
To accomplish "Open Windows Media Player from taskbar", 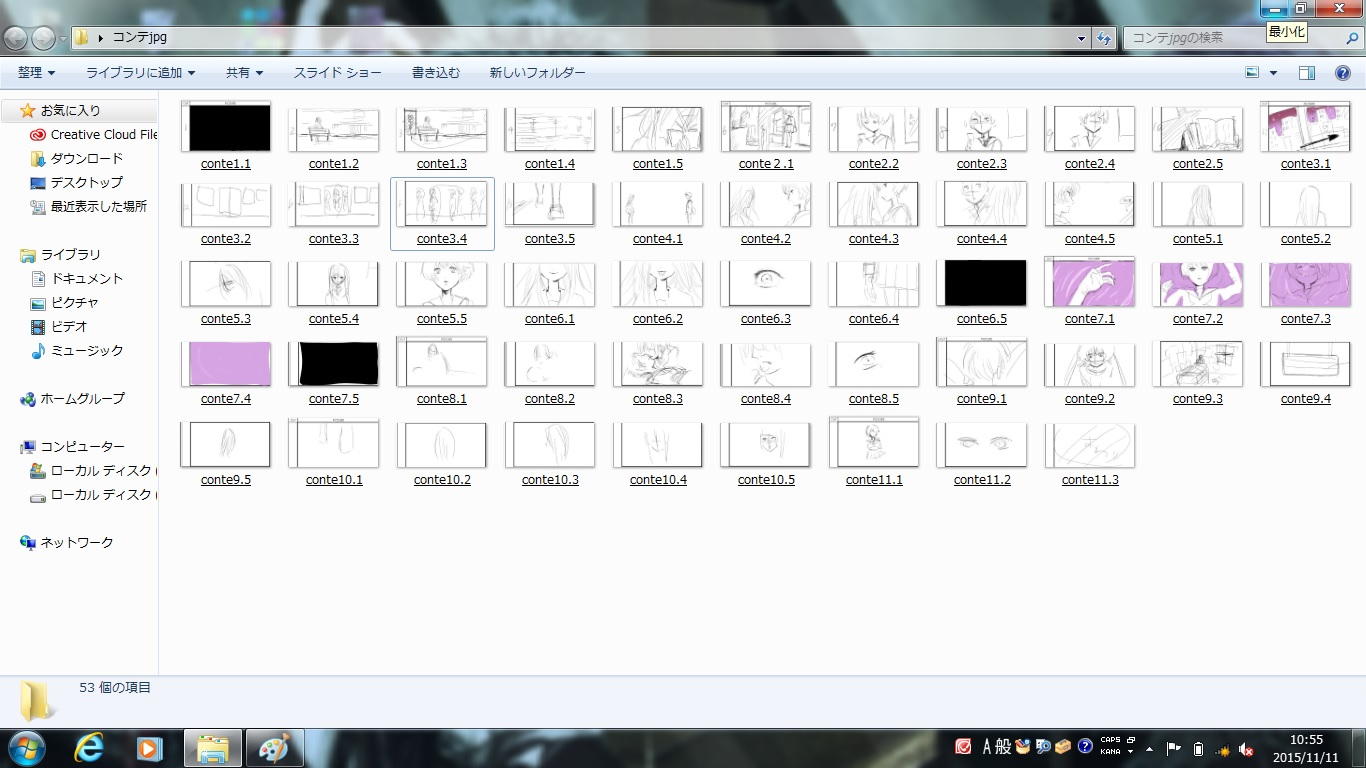I will coord(150,747).
